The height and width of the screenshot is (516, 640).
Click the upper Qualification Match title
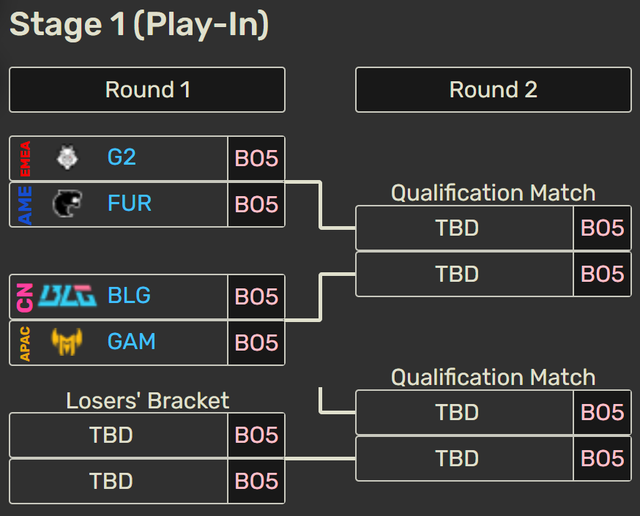pyautogui.click(x=493, y=193)
